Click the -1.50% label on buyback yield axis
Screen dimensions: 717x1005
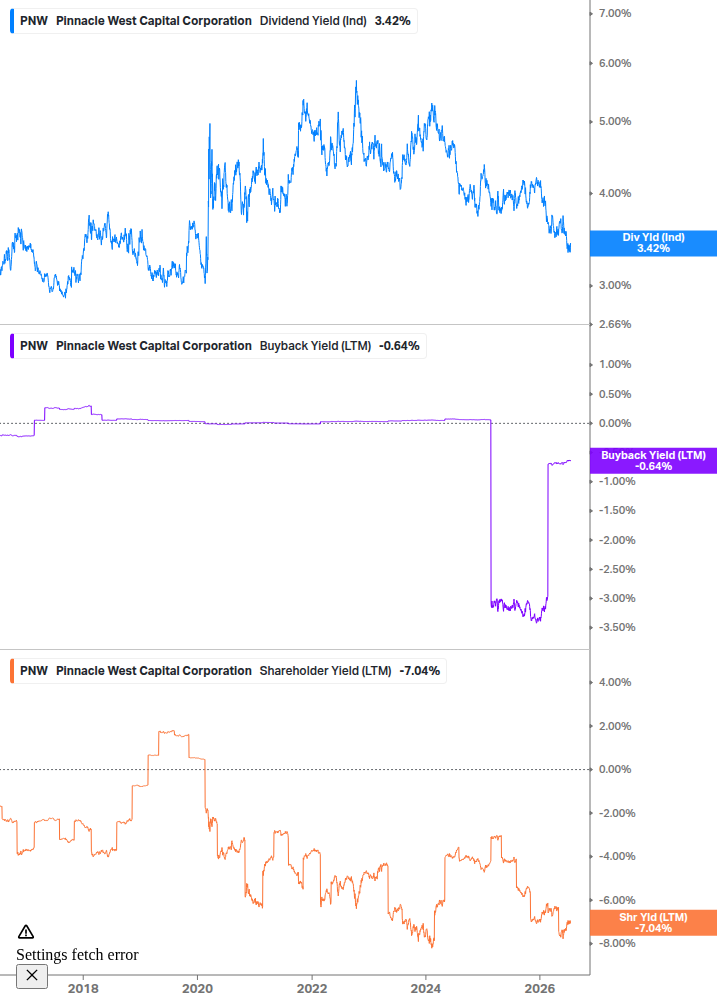coord(617,510)
